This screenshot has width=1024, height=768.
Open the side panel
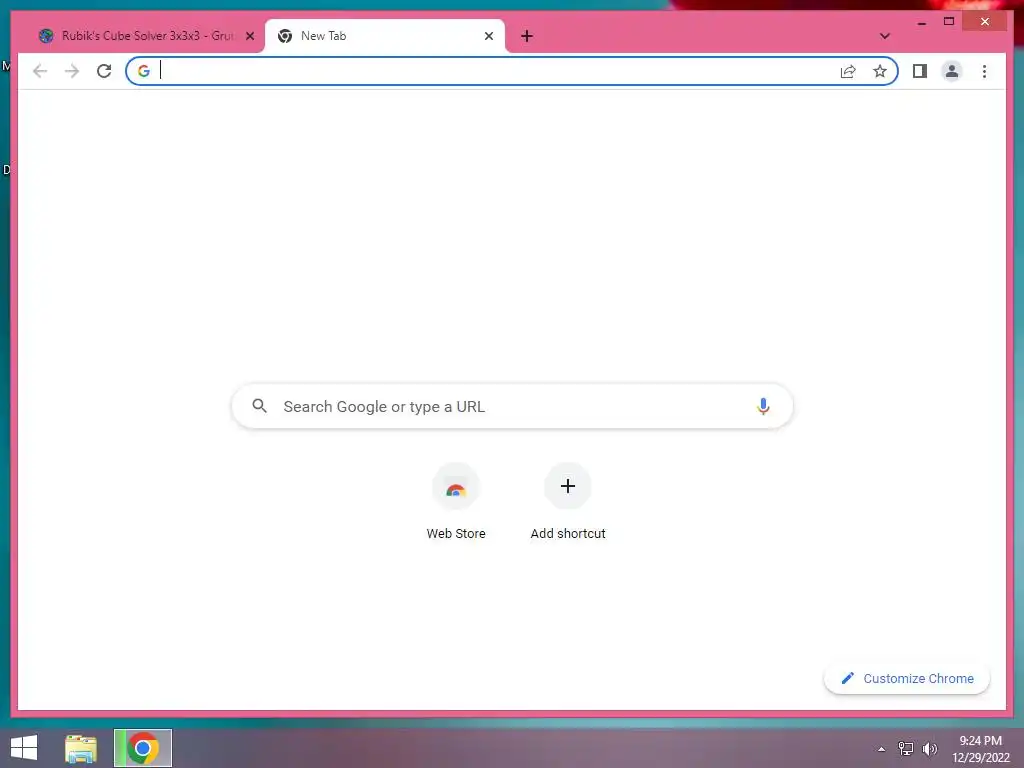pyautogui.click(x=920, y=71)
